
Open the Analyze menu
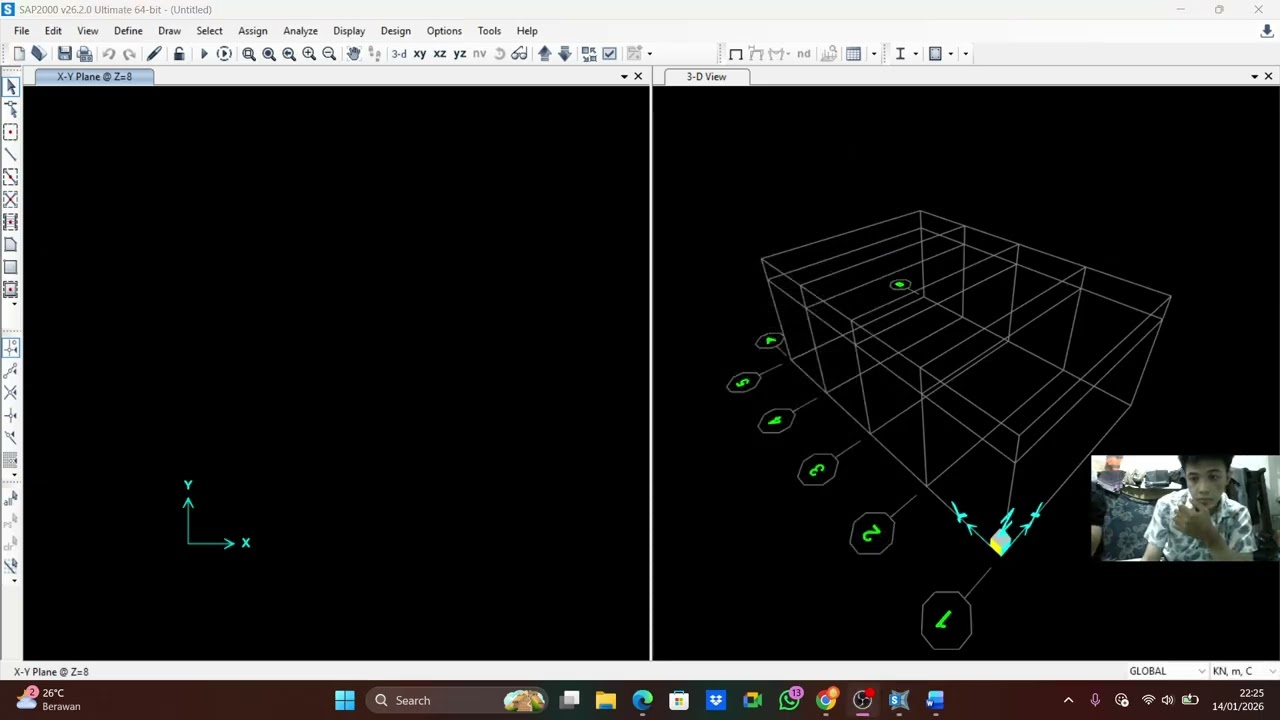(300, 31)
